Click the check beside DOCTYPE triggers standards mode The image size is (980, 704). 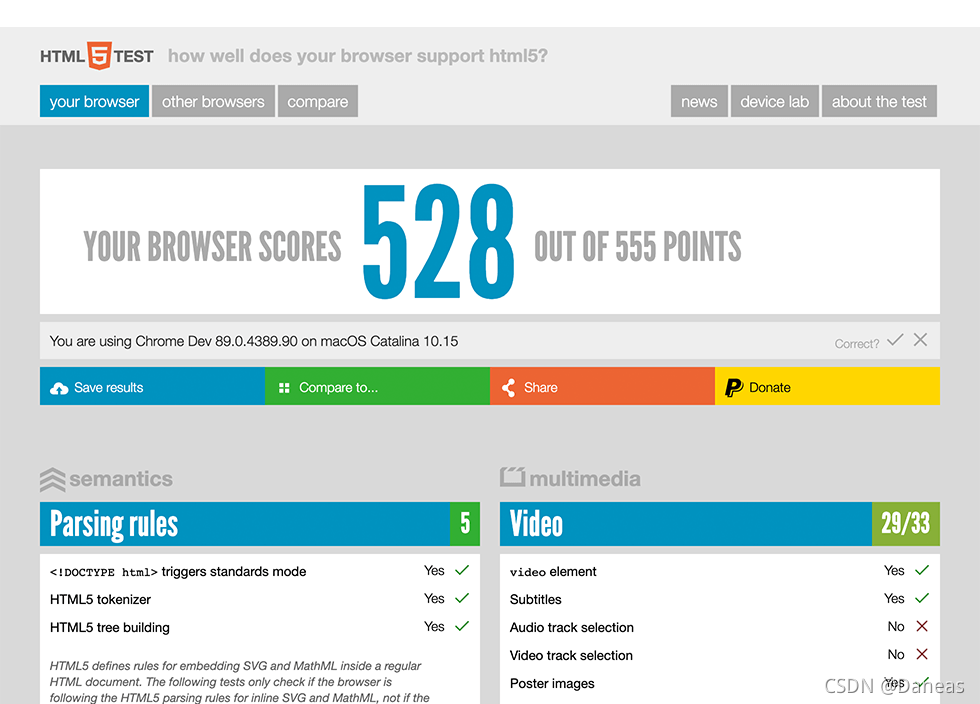pos(462,570)
